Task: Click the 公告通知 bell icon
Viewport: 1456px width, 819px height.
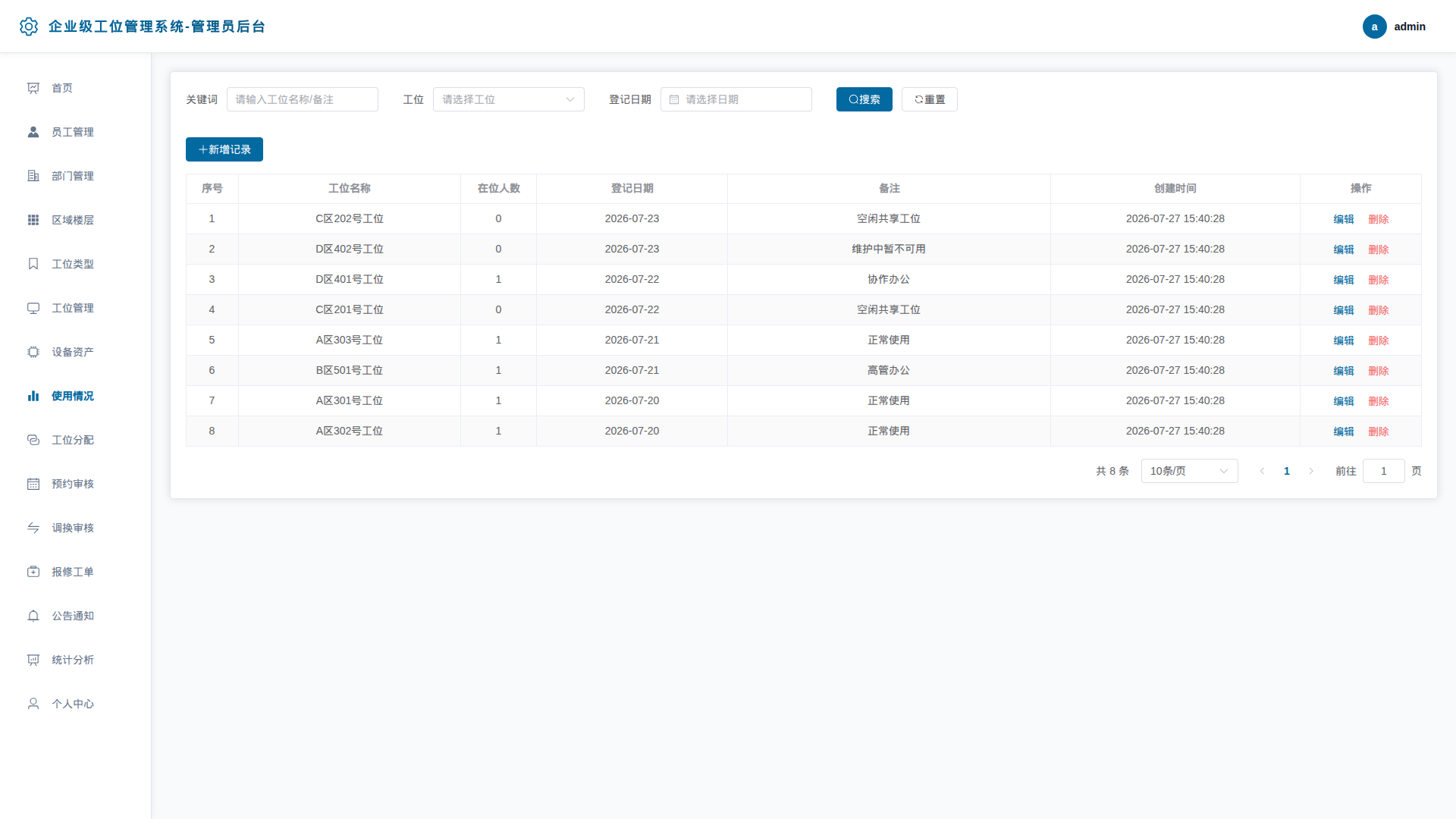Action: pyautogui.click(x=33, y=616)
